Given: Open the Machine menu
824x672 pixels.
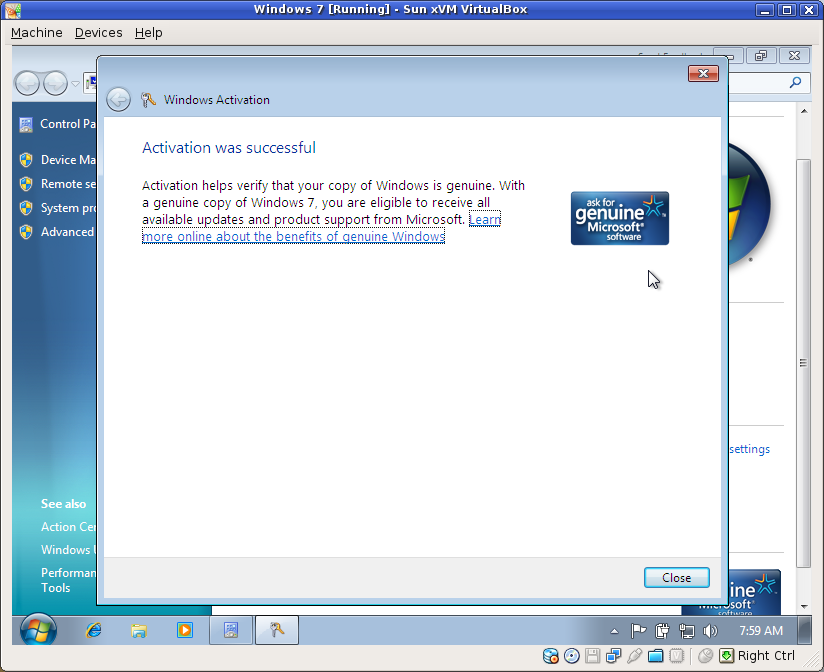Looking at the screenshot, I should pyautogui.click(x=36, y=32).
